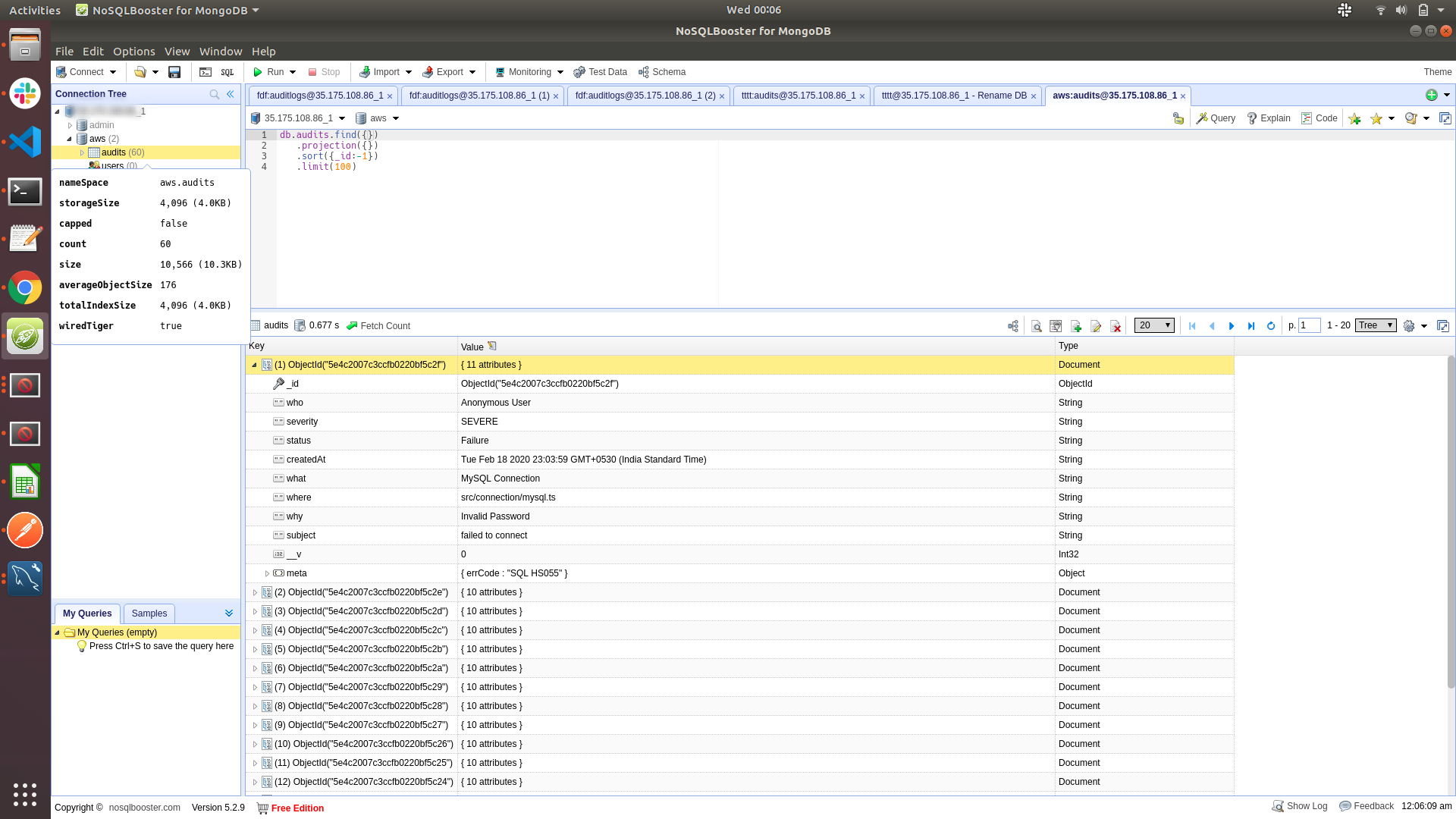Open the Connect dropdown arrow

(113, 72)
